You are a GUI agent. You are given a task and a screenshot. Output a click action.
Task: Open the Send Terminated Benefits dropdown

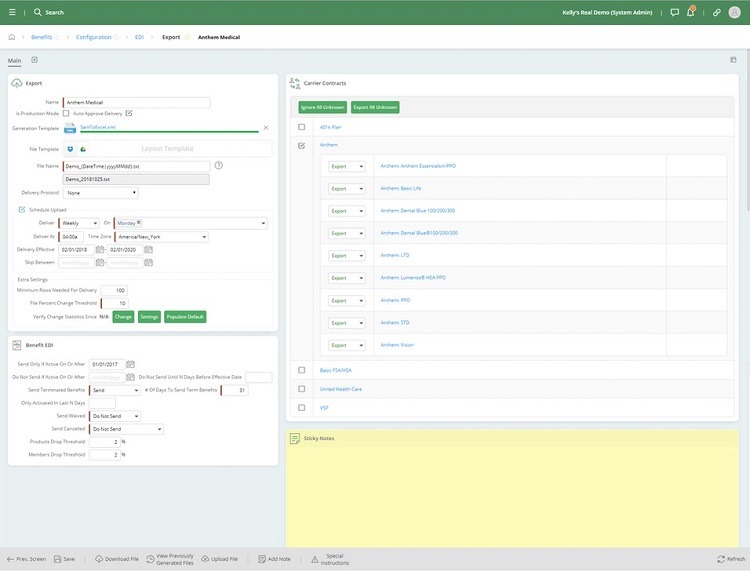(115, 390)
